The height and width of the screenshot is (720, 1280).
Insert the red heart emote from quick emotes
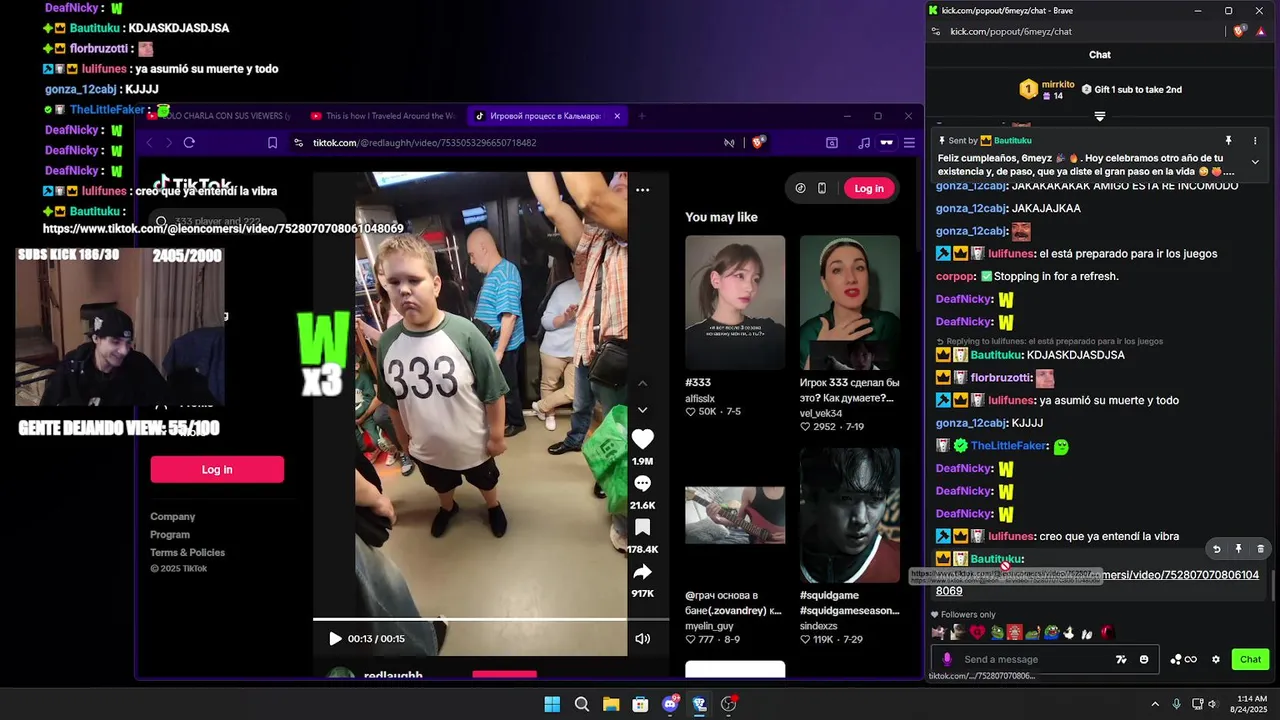[x=977, y=632]
